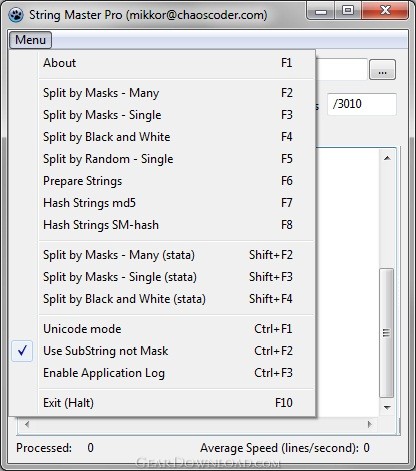Click the /3010 text field

tap(362, 104)
